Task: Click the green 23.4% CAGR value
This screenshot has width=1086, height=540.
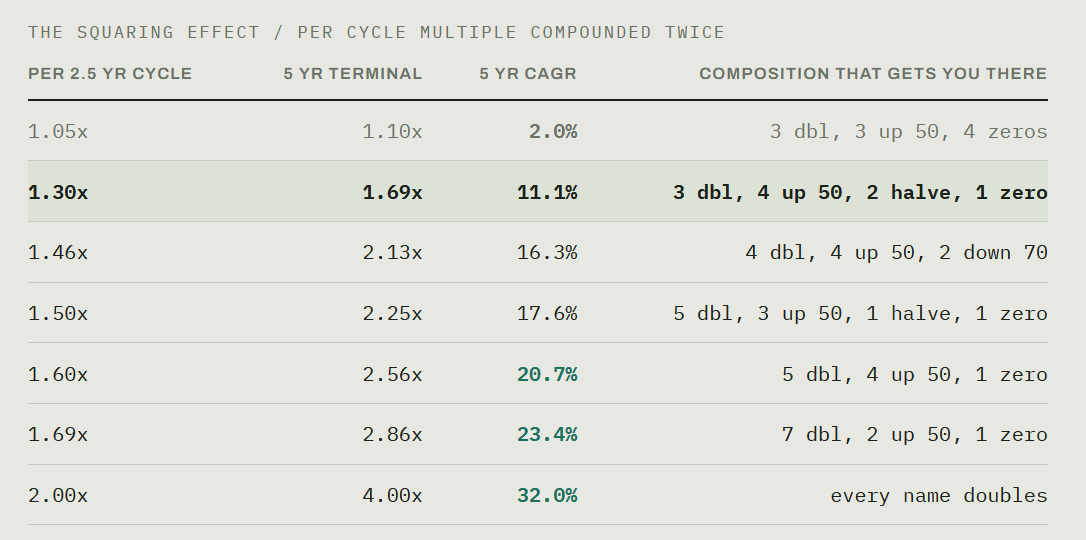Action: (547, 435)
